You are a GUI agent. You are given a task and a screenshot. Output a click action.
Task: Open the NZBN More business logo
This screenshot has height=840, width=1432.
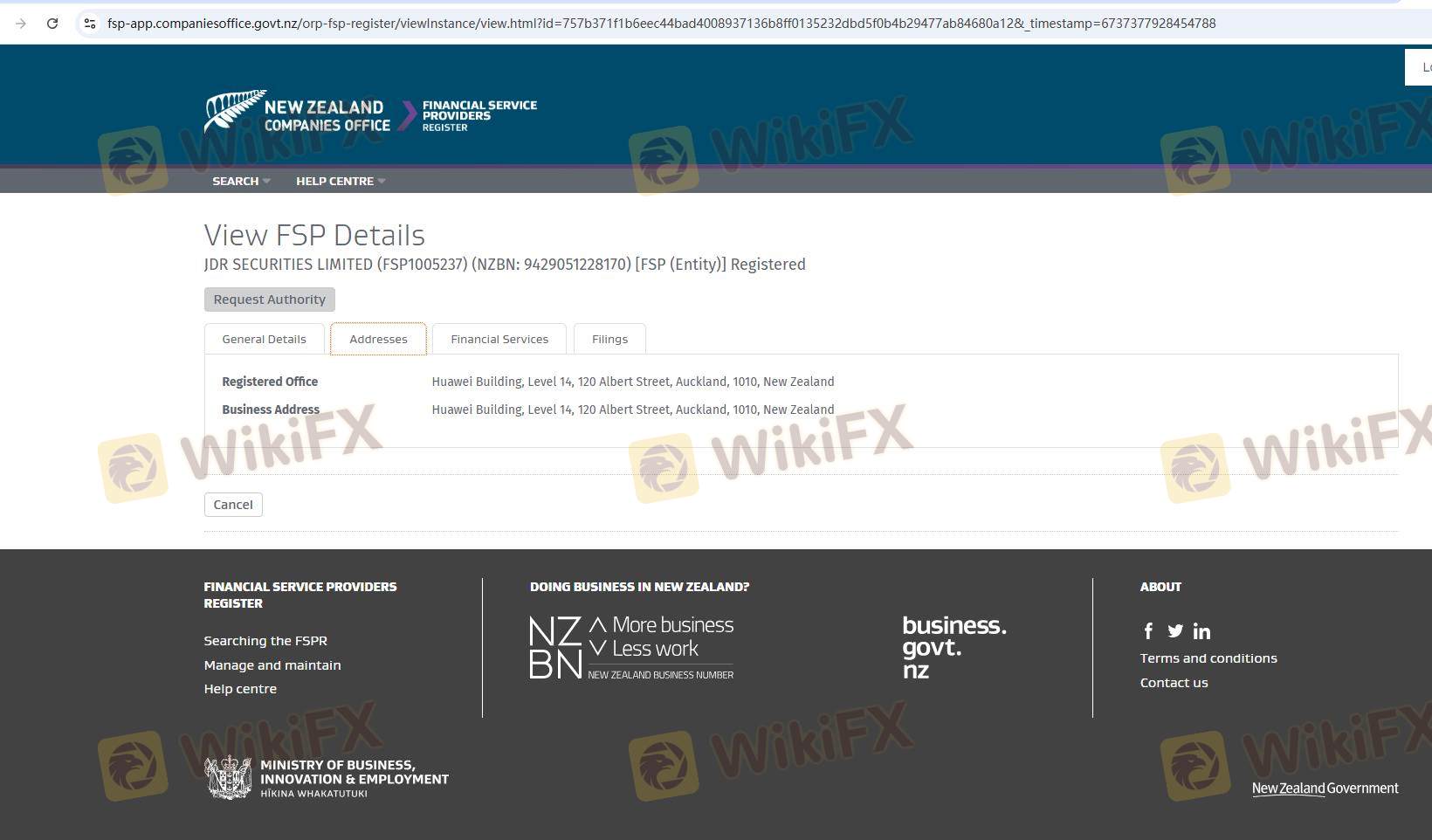coord(631,648)
